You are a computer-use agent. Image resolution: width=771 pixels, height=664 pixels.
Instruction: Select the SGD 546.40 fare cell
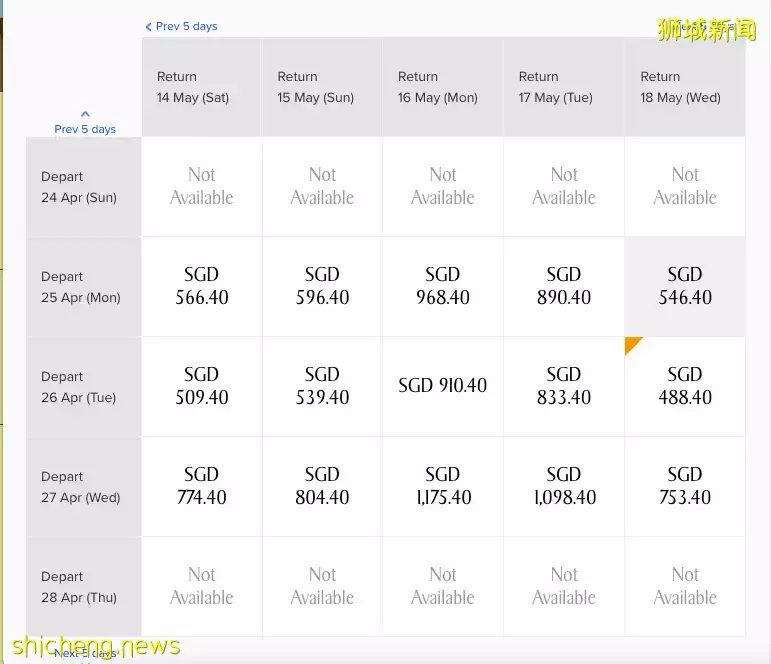coord(685,286)
